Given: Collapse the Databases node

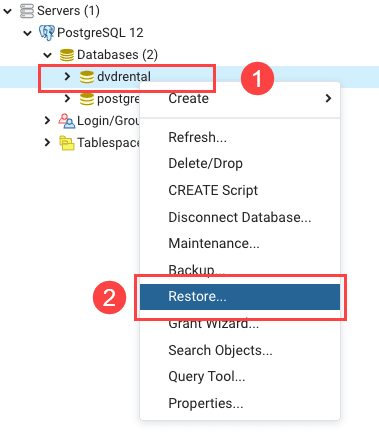Looking at the screenshot, I should [x=48, y=55].
